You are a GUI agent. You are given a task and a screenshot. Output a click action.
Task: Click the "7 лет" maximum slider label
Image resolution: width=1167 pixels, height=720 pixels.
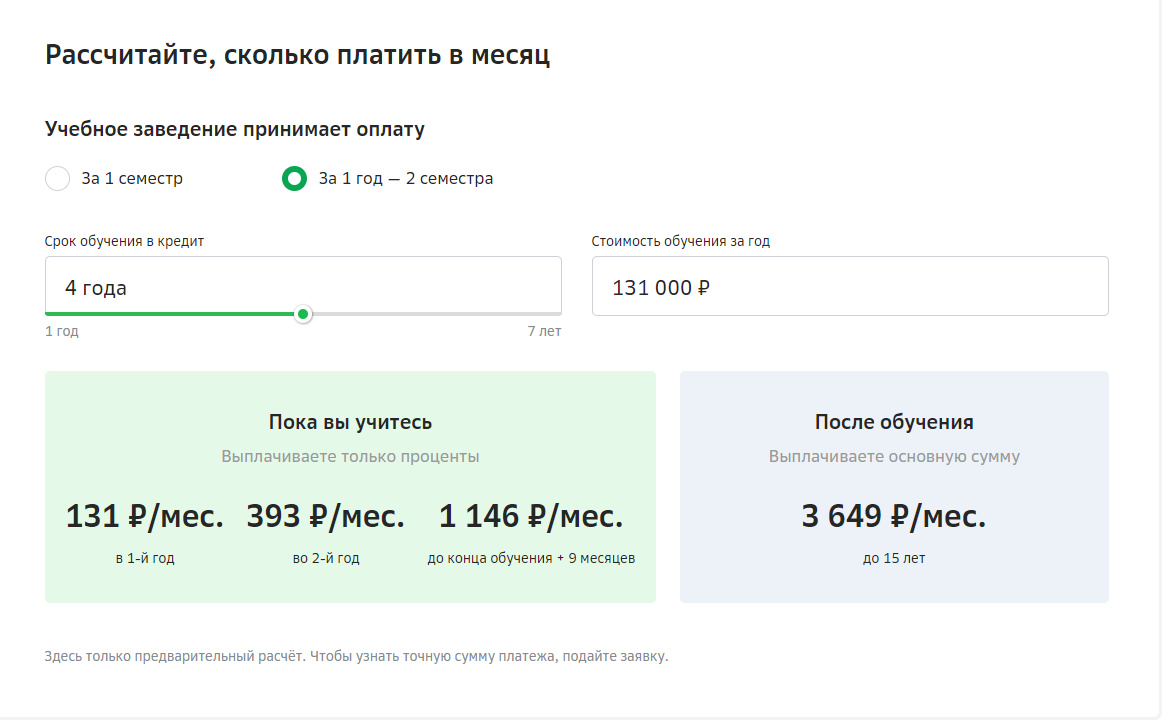[x=544, y=332]
